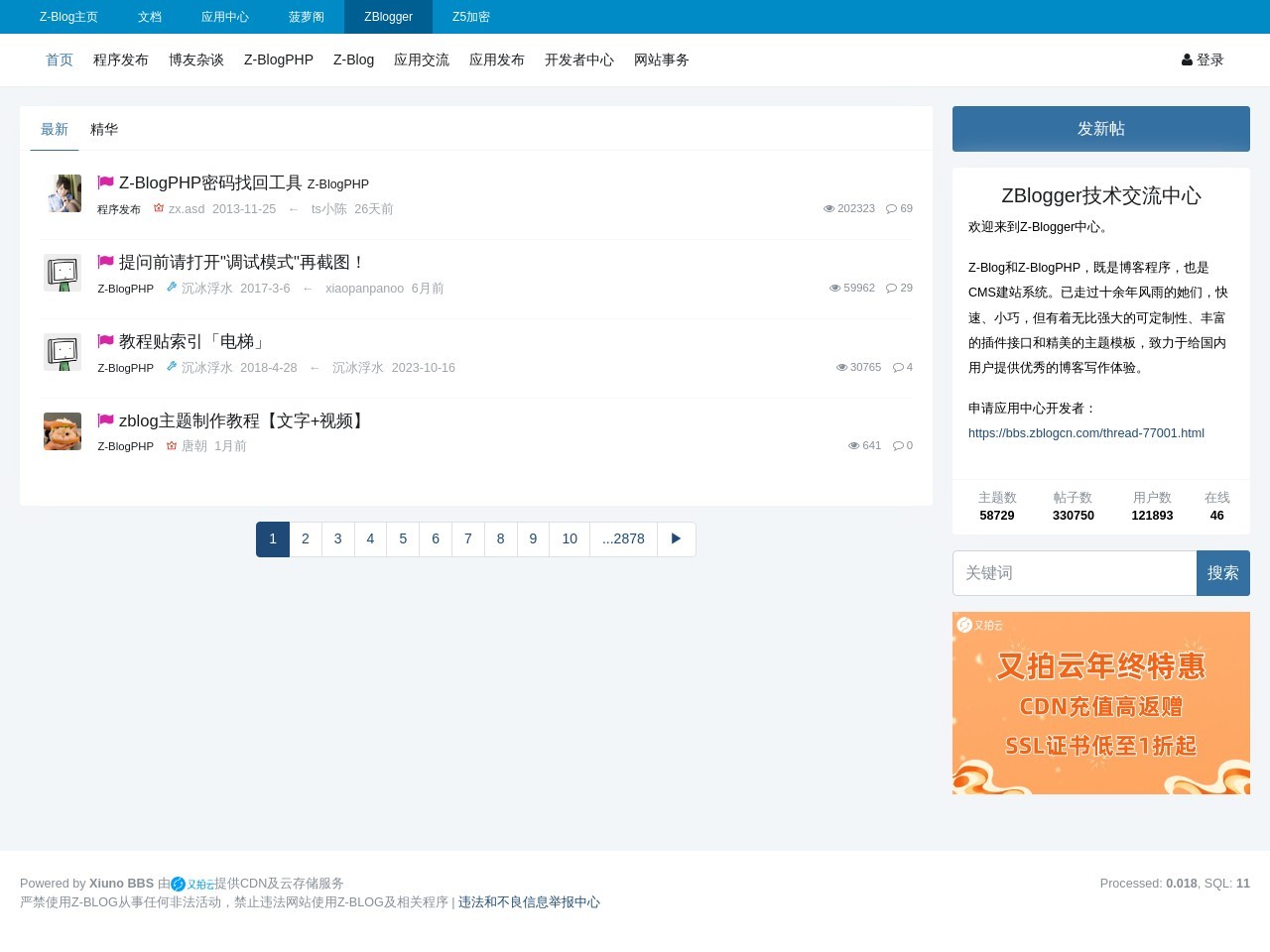Select the ZBlogger top bar item
The height and width of the screenshot is (952, 1270).
coord(388,17)
